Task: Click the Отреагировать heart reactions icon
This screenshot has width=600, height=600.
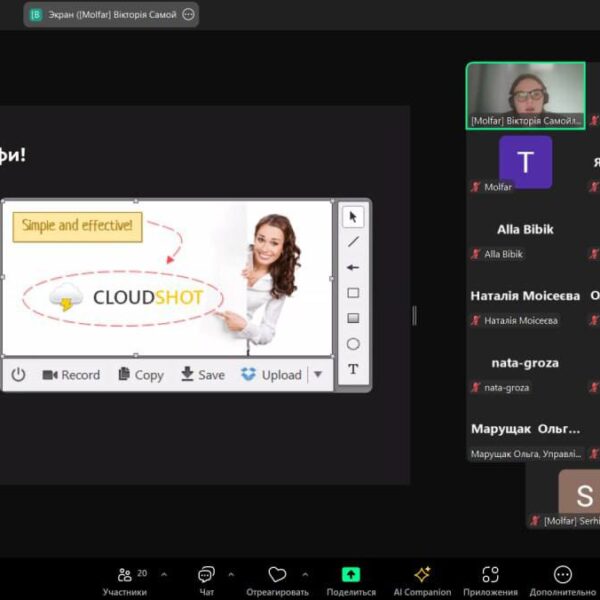Action: click(277, 574)
